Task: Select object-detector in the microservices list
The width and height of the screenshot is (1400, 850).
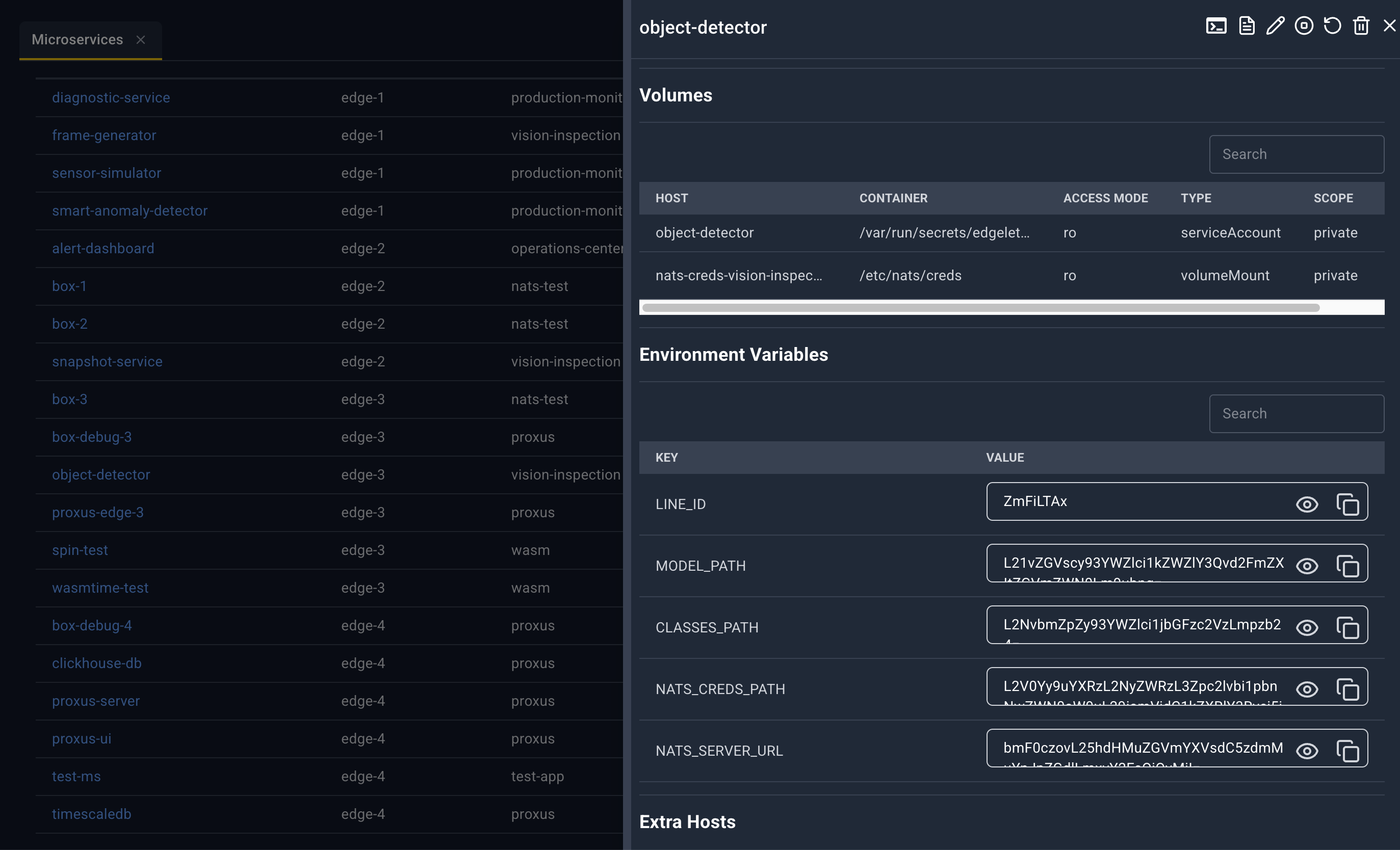Action: (101, 474)
